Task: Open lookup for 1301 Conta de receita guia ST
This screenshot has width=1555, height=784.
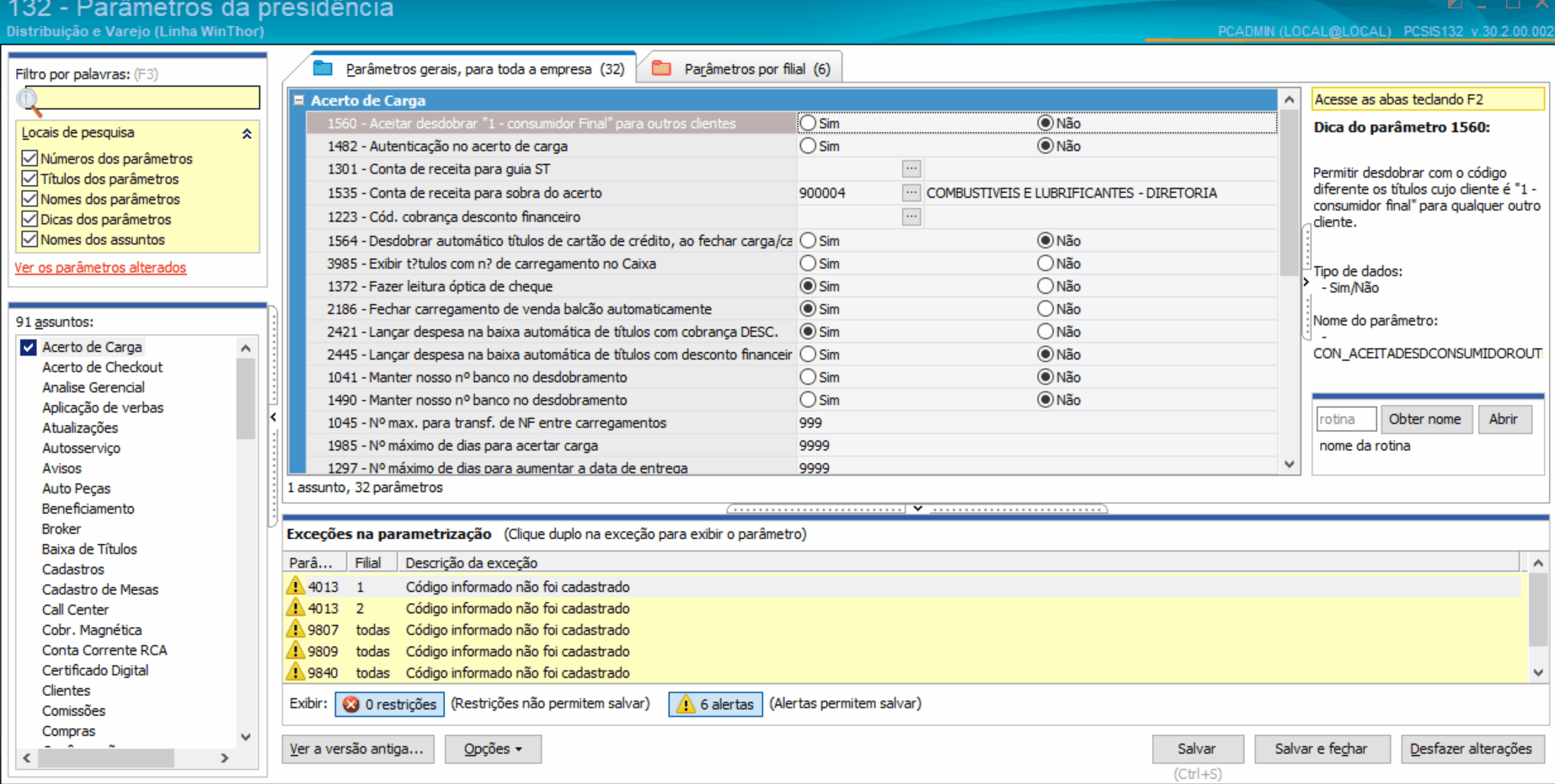Action: pyautogui.click(x=911, y=168)
